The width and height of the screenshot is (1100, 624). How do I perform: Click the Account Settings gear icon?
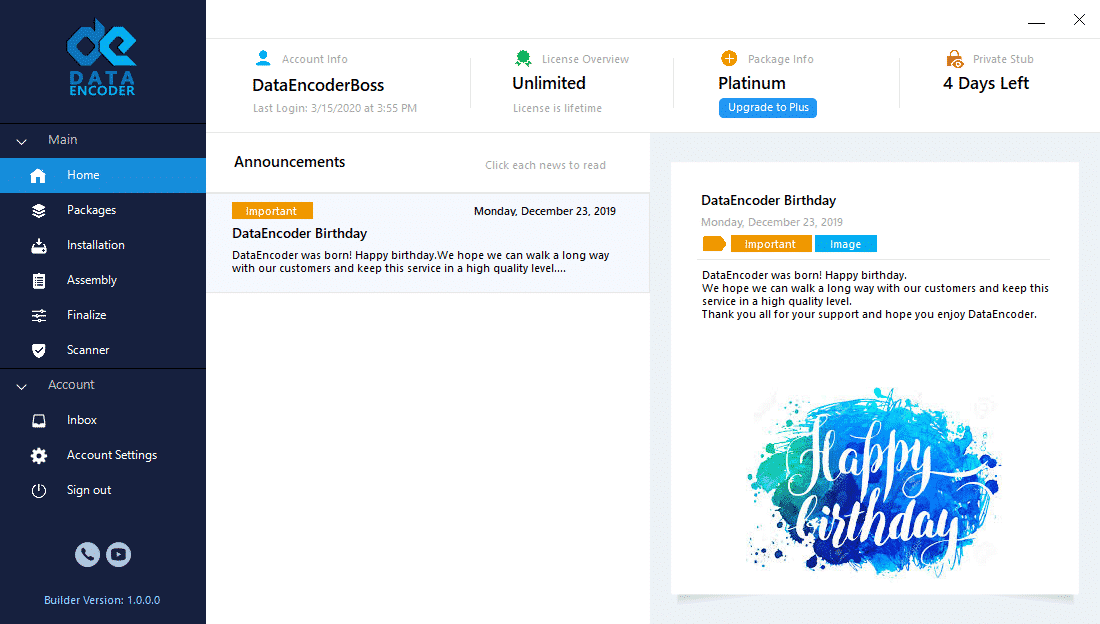point(39,456)
